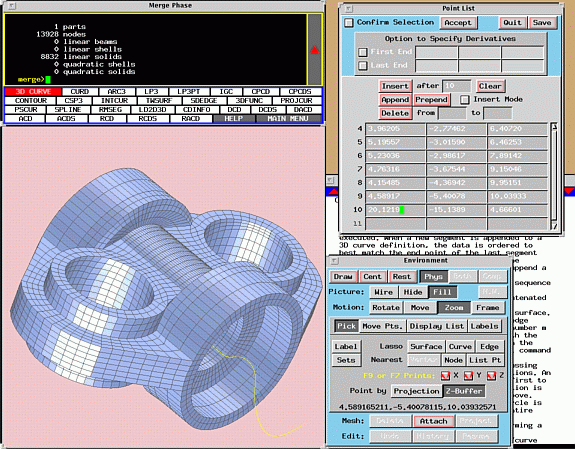Click the X coordinate field of row 10
Image resolution: width=575 pixels, height=449 pixels.
[x=395, y=210]
